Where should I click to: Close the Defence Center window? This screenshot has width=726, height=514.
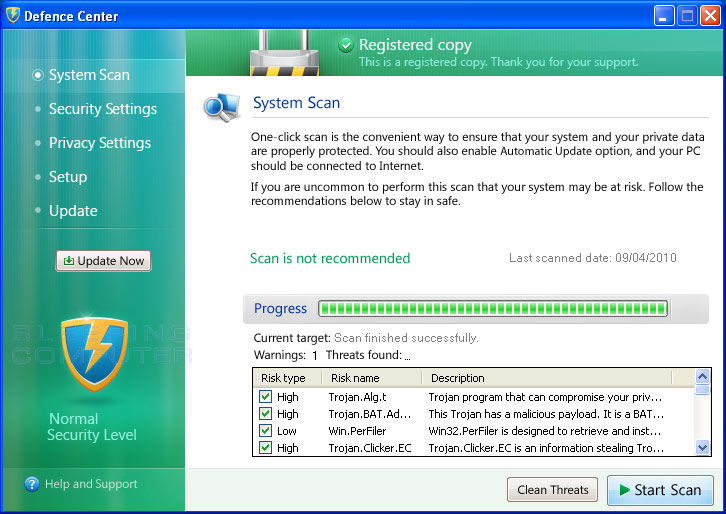coord(710,16)
